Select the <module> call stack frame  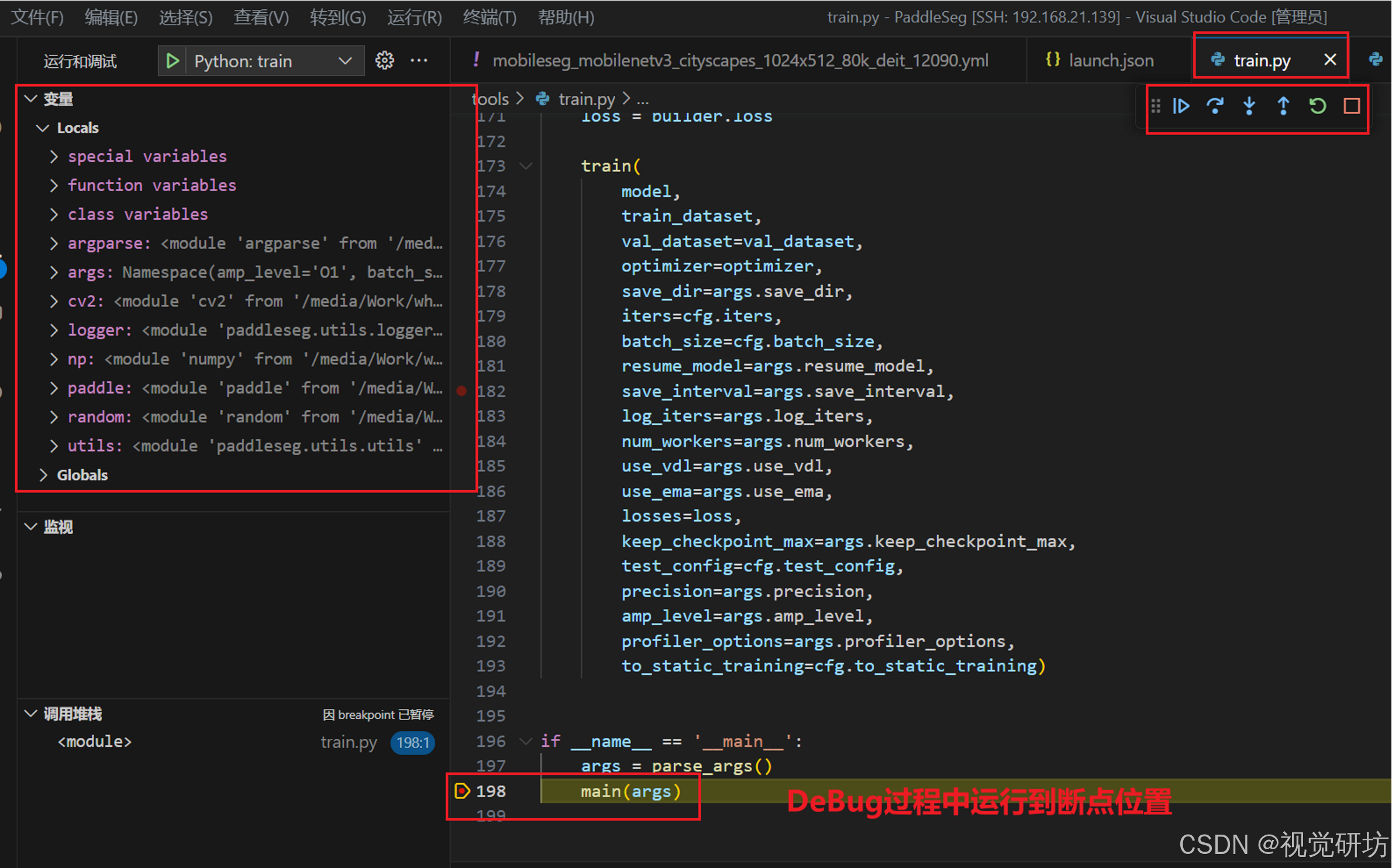click(x=94, y=742)
